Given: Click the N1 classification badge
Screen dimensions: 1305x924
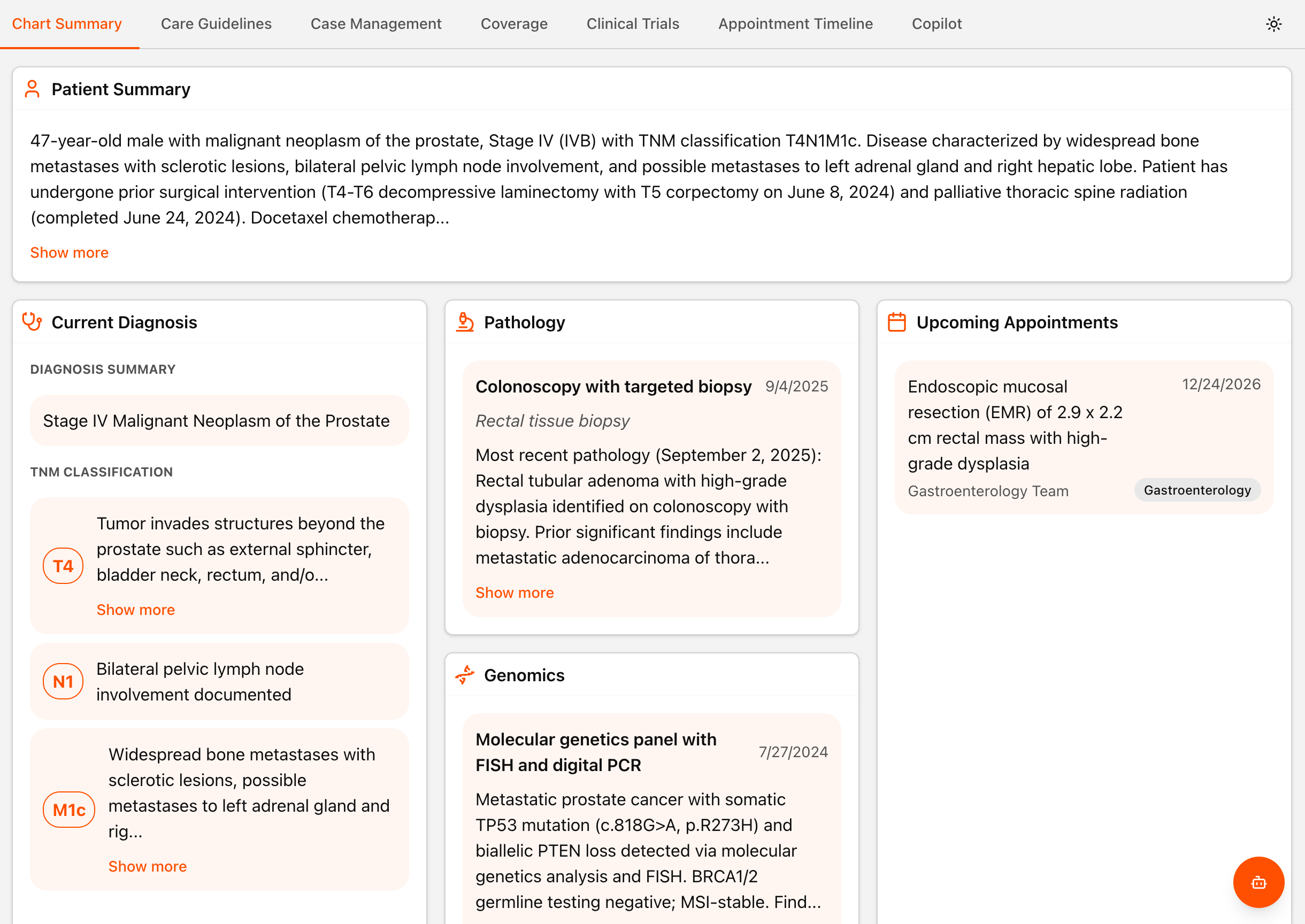Looking at the screenshot, I should tap(63, 682).
